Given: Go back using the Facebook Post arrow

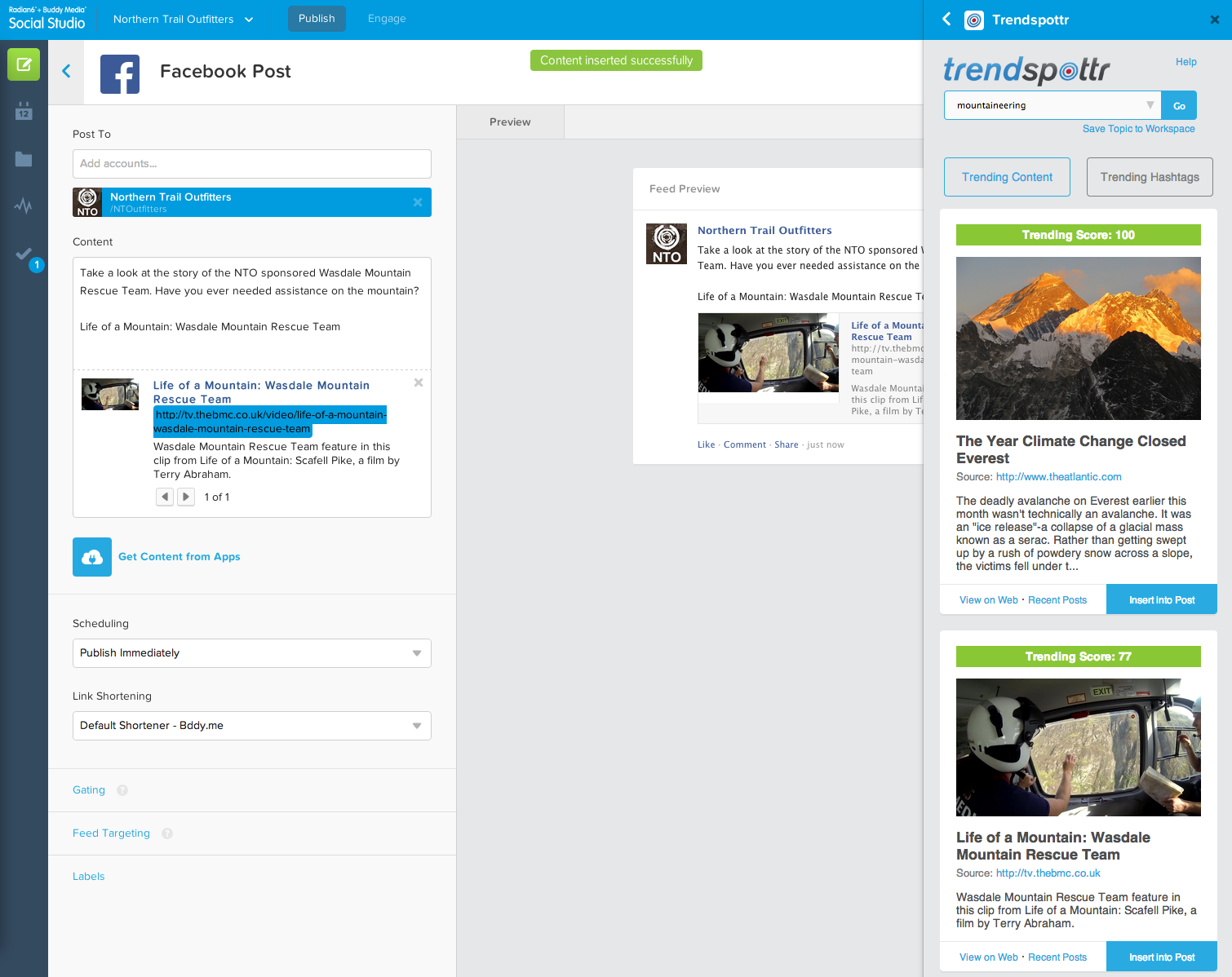Looking at the screenshot, I should pyautogui.click(x=66, y=71).
